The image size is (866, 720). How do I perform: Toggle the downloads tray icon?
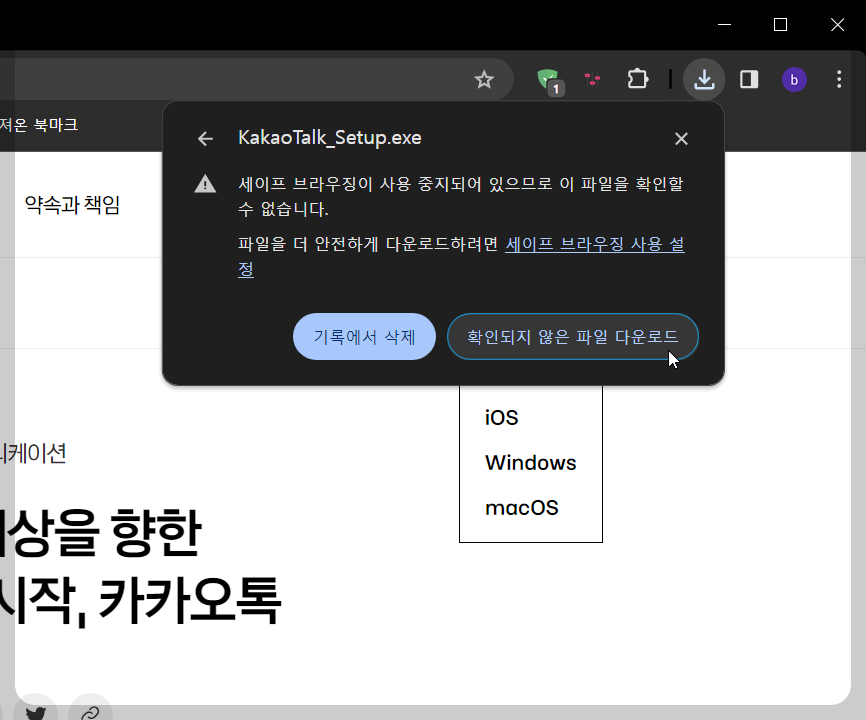(704, 80)
